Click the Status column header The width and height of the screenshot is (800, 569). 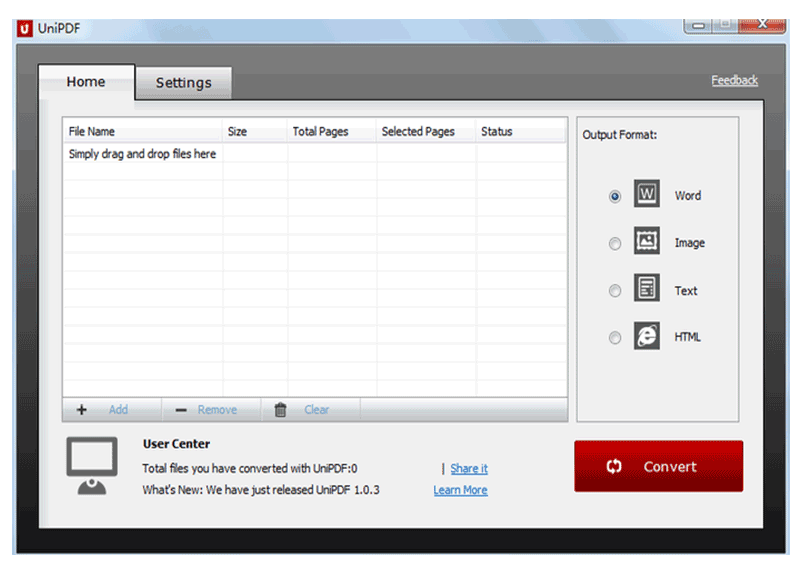520,131
